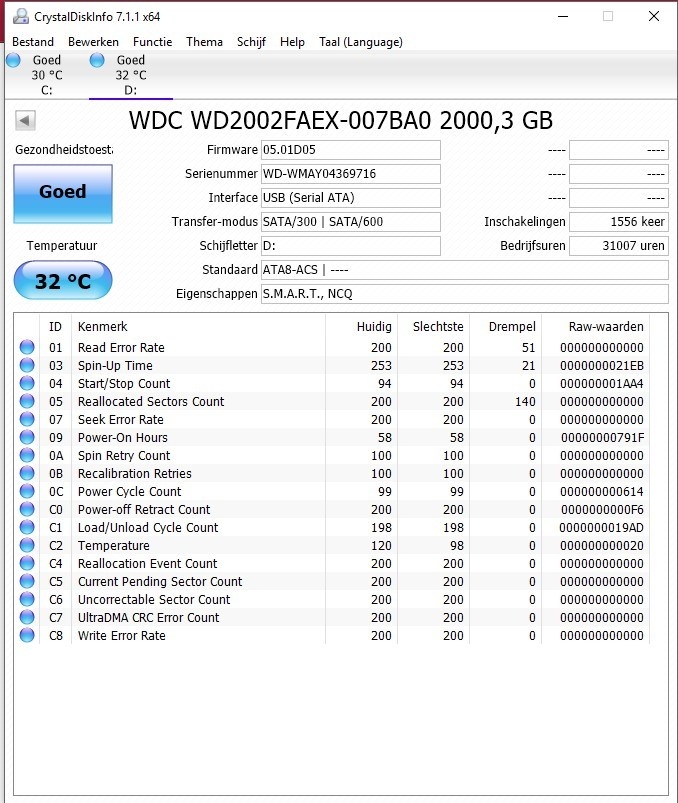The width and height of the screenshot is (678, 803).
Task: Click the serial number field WD-WMAY04369716
Action: tap(351, 174)
